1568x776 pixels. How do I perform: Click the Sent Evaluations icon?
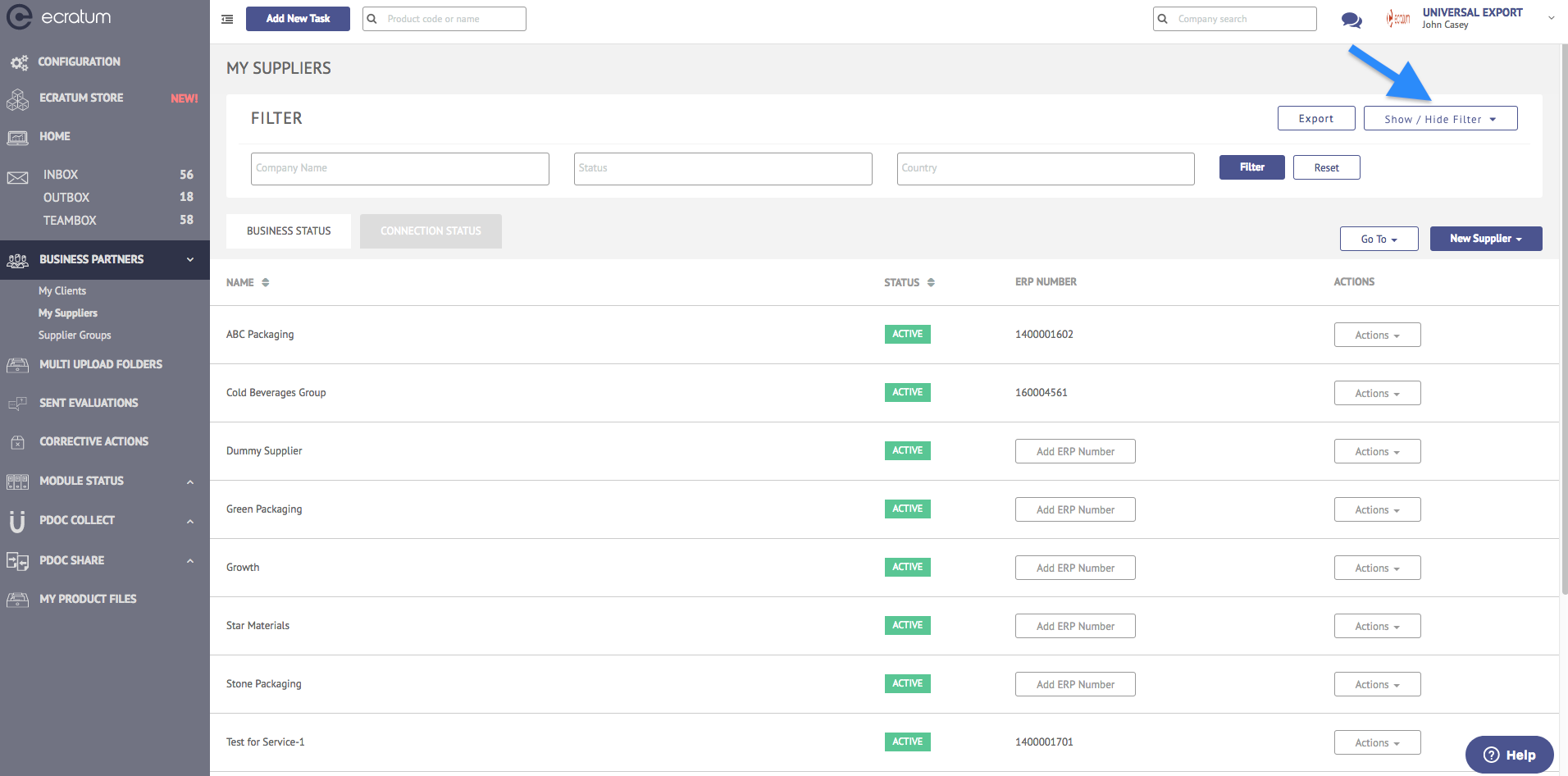pos(17,404)
